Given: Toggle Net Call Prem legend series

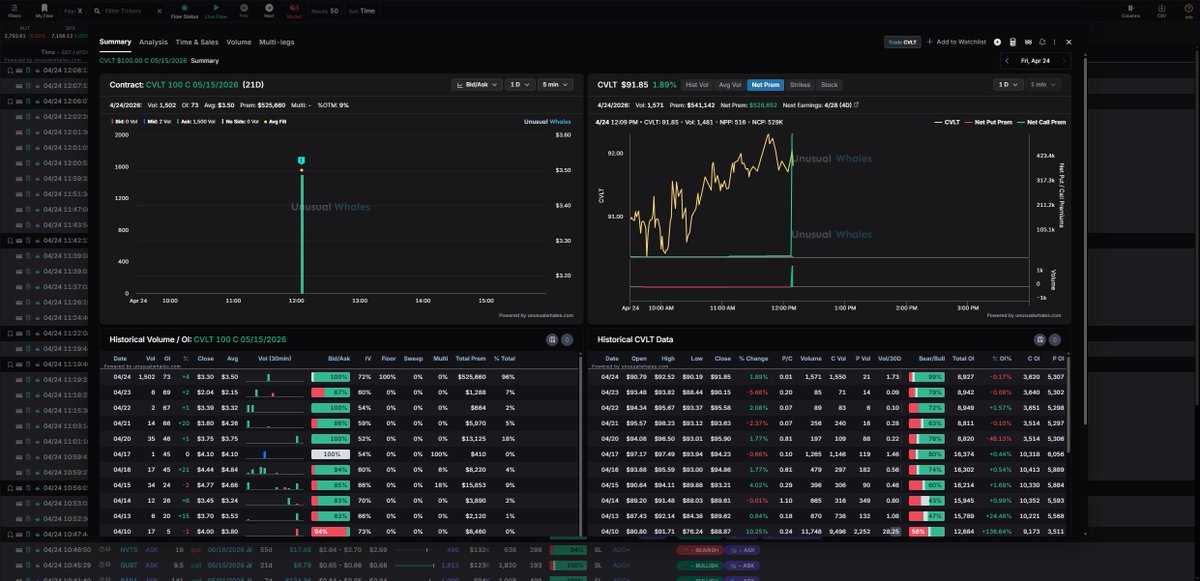Looking at the screenshot, I should coord(1041,121).
